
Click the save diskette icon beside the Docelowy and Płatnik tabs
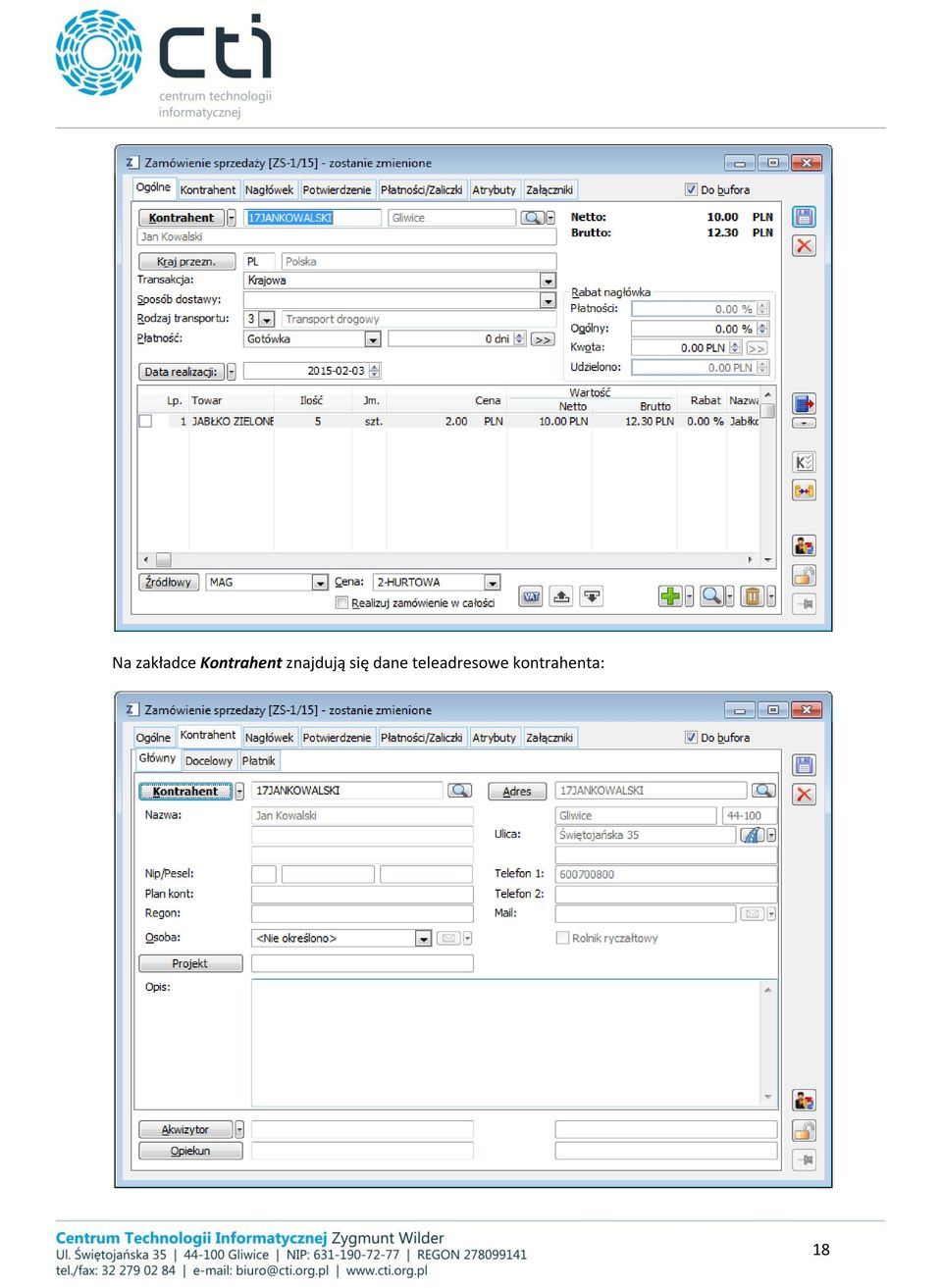coord(804,765)
